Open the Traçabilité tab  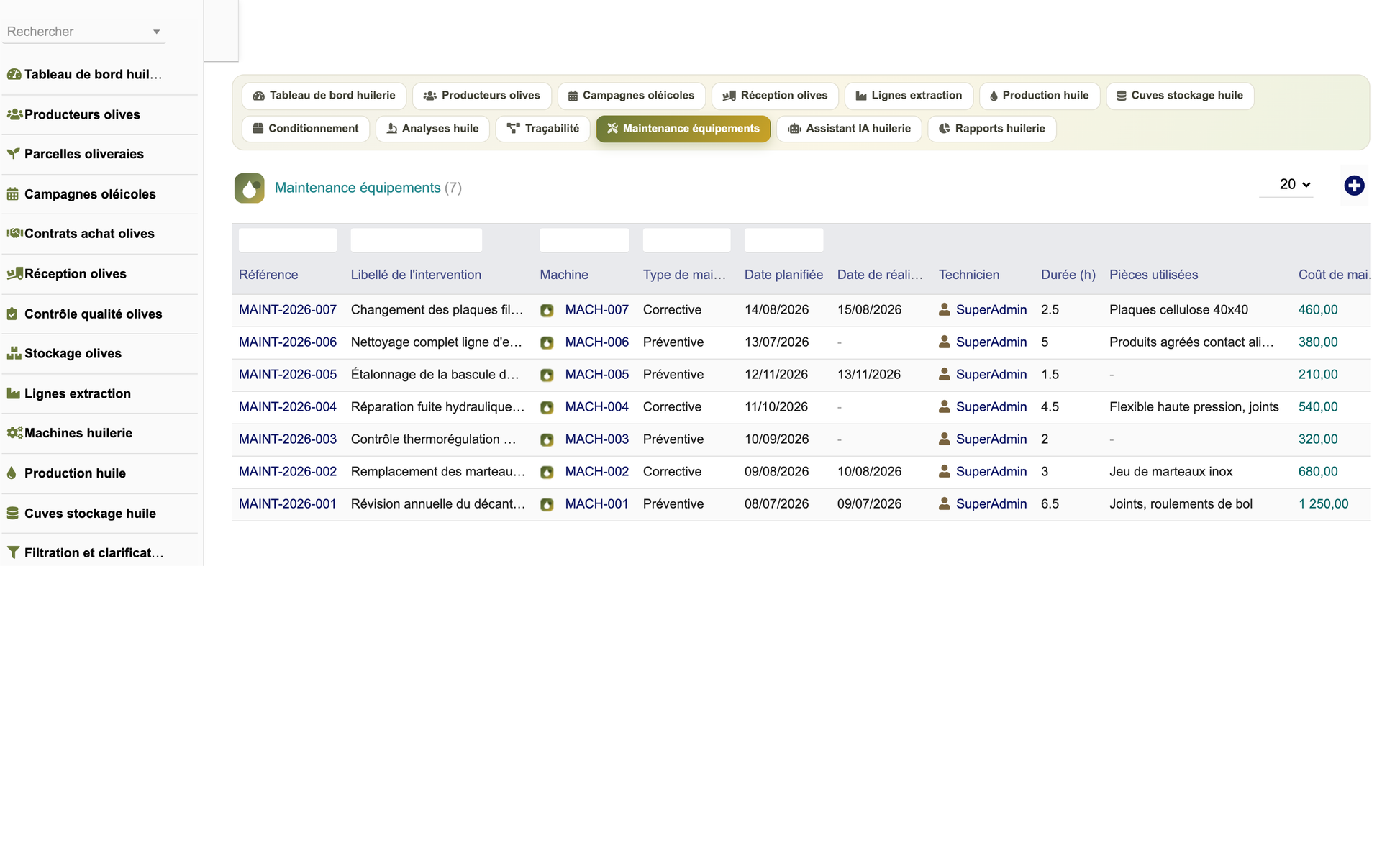pos(543,129)
